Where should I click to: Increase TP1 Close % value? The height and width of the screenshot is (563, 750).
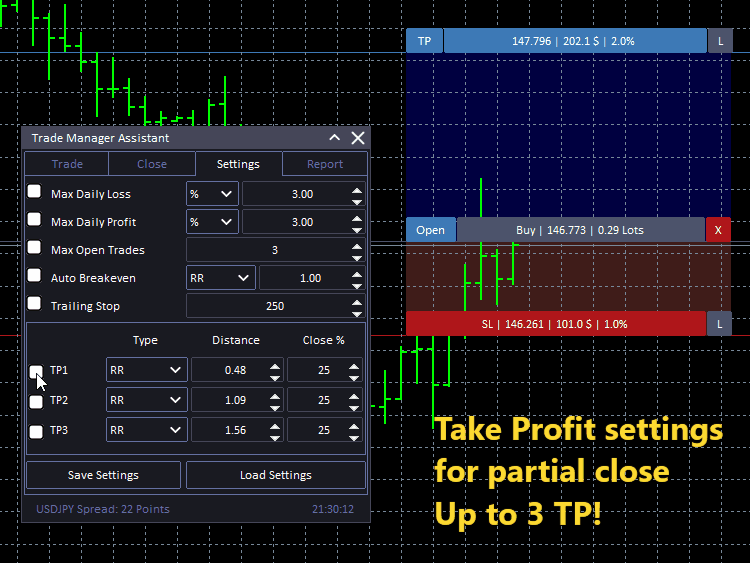354,366
